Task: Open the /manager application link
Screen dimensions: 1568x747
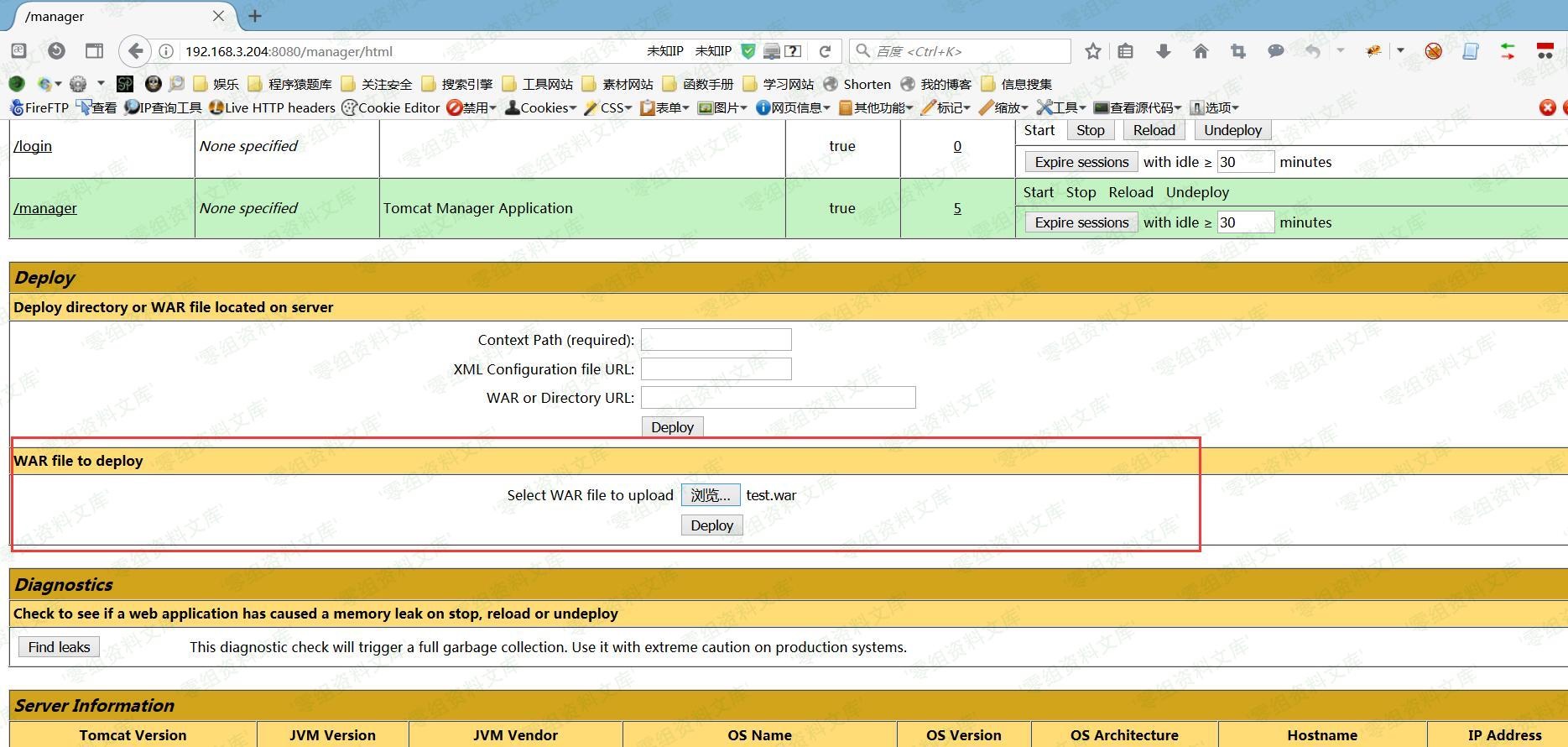Action: point(45,208)
